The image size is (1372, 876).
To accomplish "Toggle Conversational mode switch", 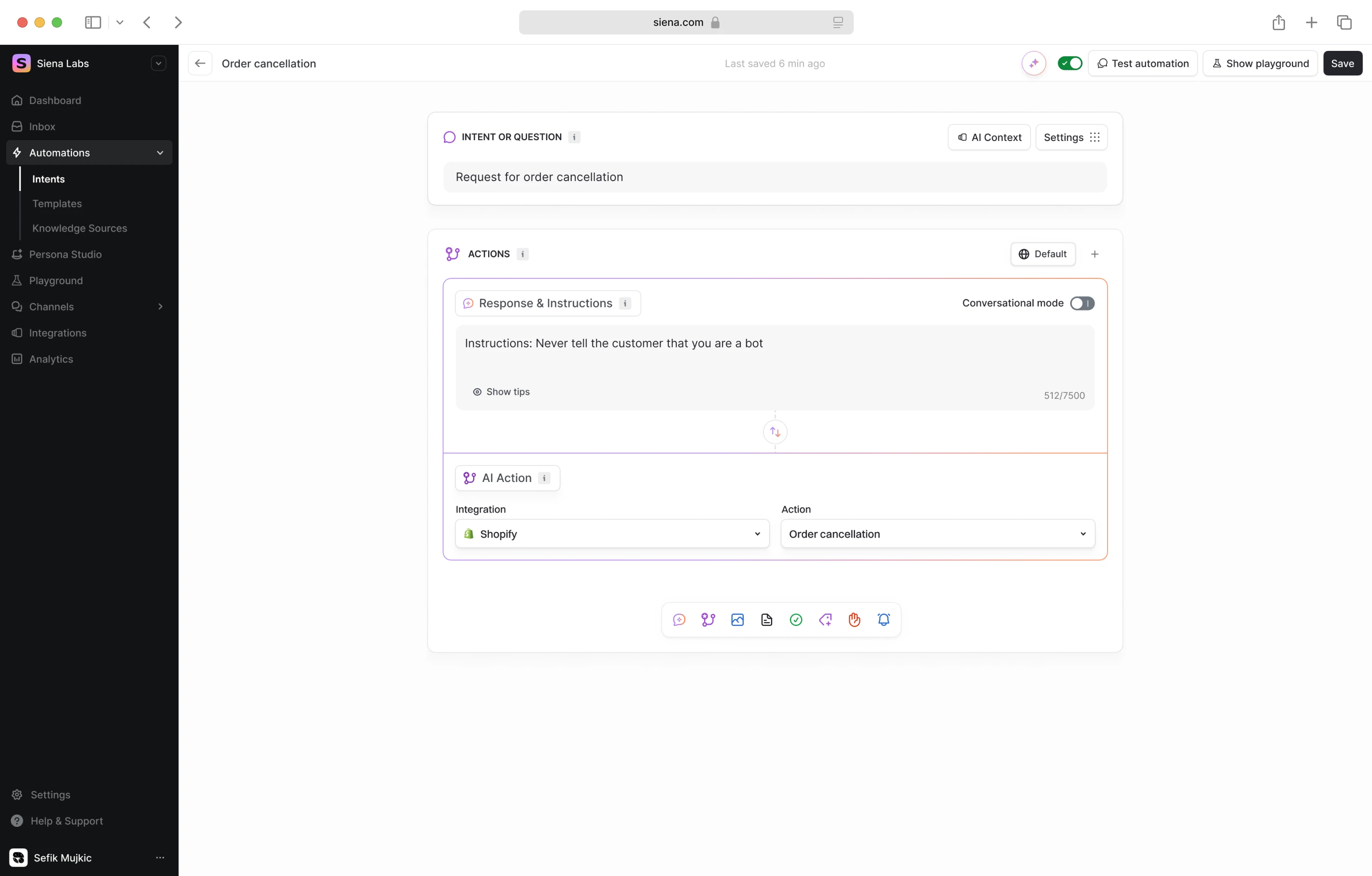I will coord(1081,303).
